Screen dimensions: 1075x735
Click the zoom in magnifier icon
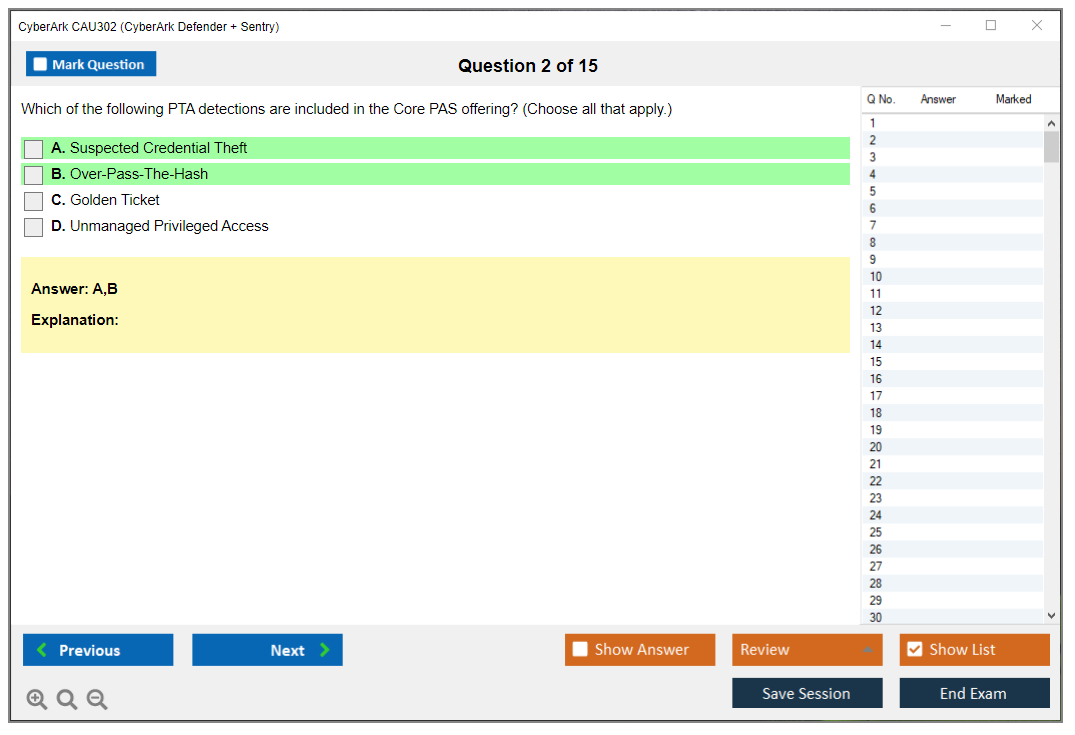coord(37,700)
